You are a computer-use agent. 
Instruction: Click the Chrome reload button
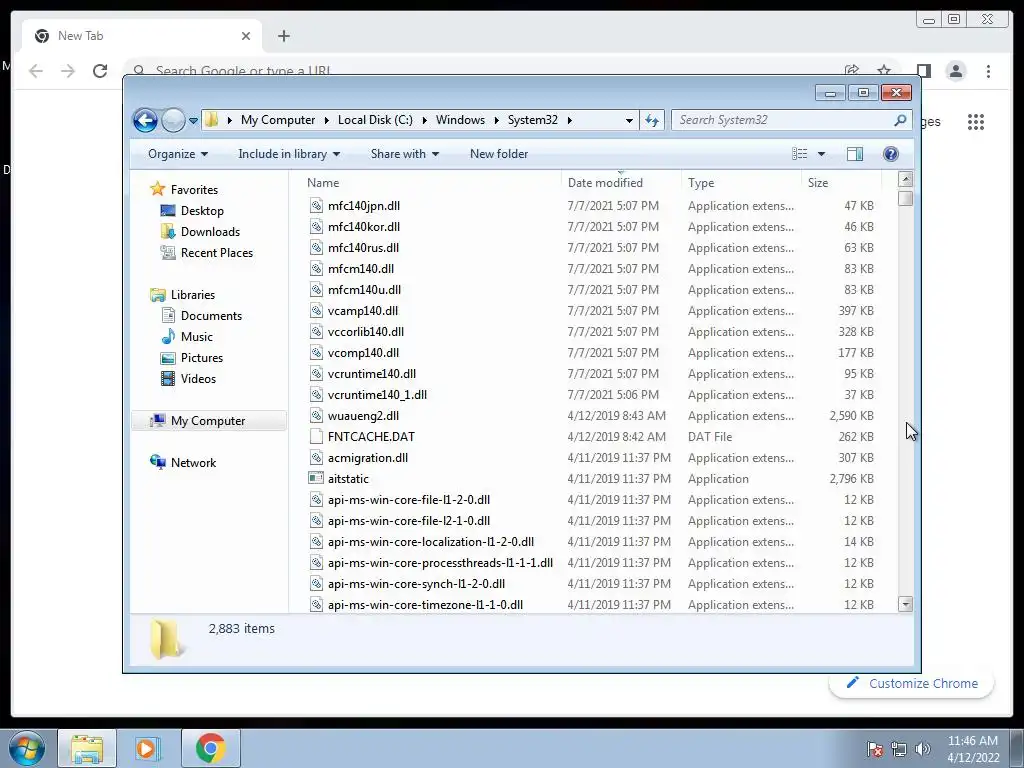pyautogui.click(x=100, y=71)
